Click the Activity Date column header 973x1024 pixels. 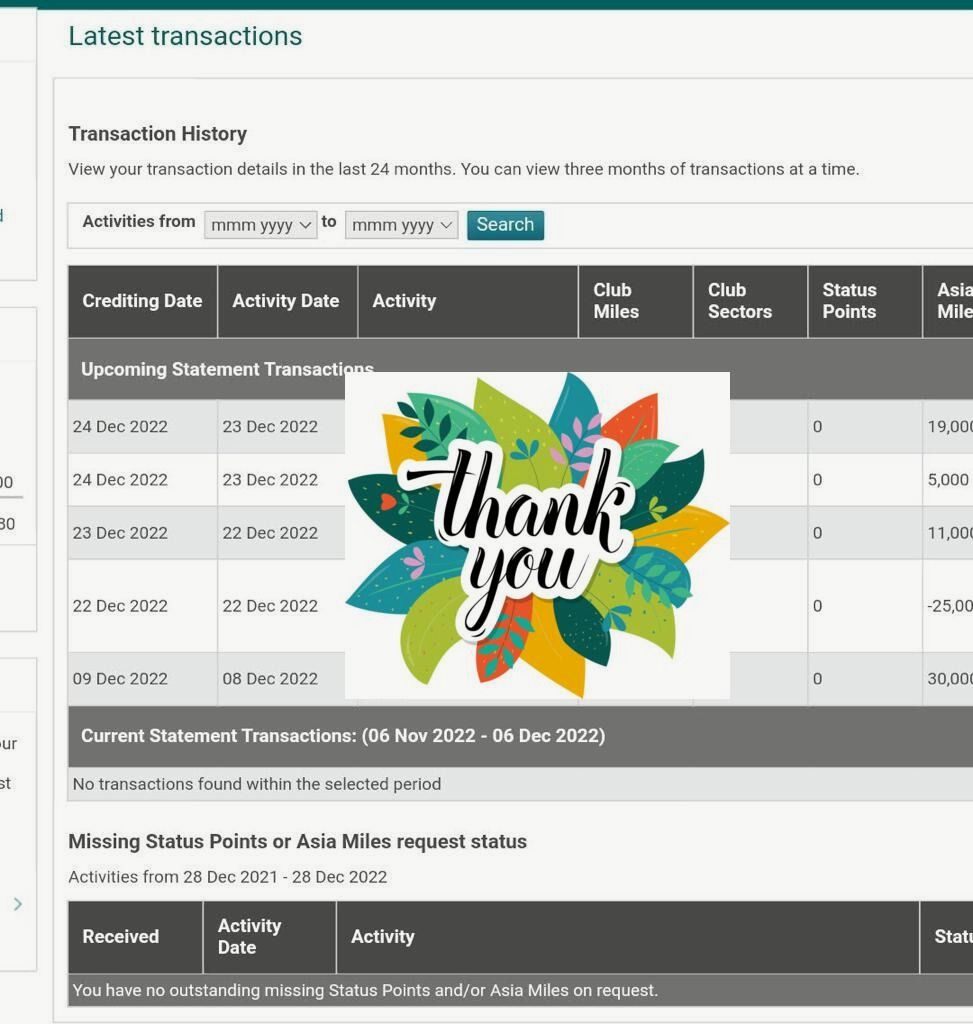point(287,301)
